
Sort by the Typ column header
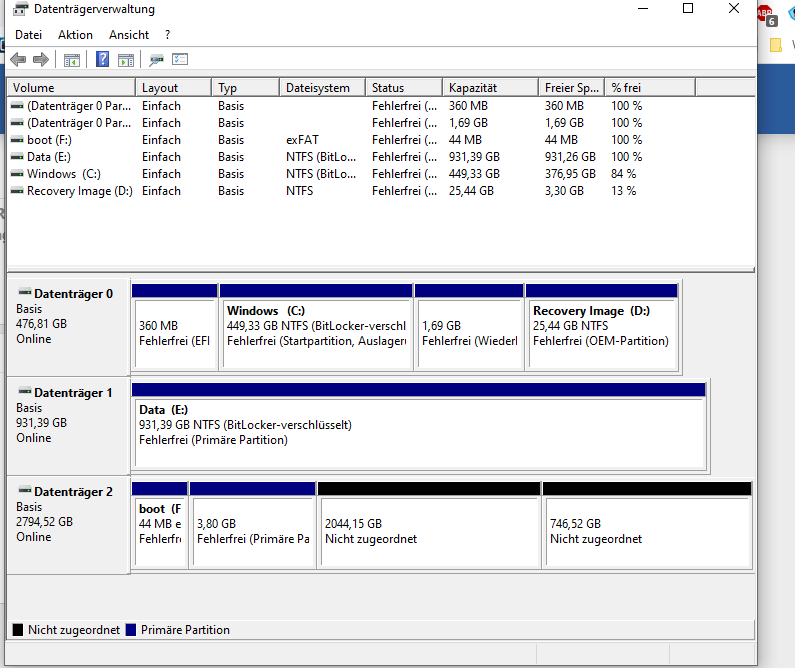click(x=245, y=88)
